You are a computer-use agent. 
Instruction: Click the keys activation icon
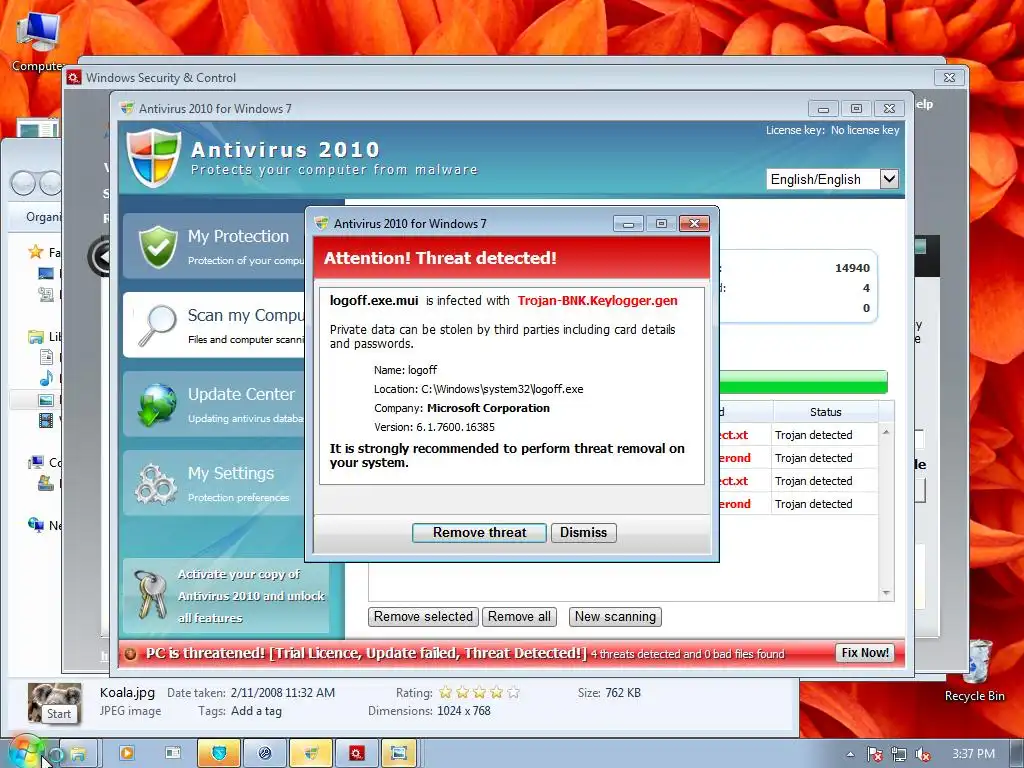(150, 594)
